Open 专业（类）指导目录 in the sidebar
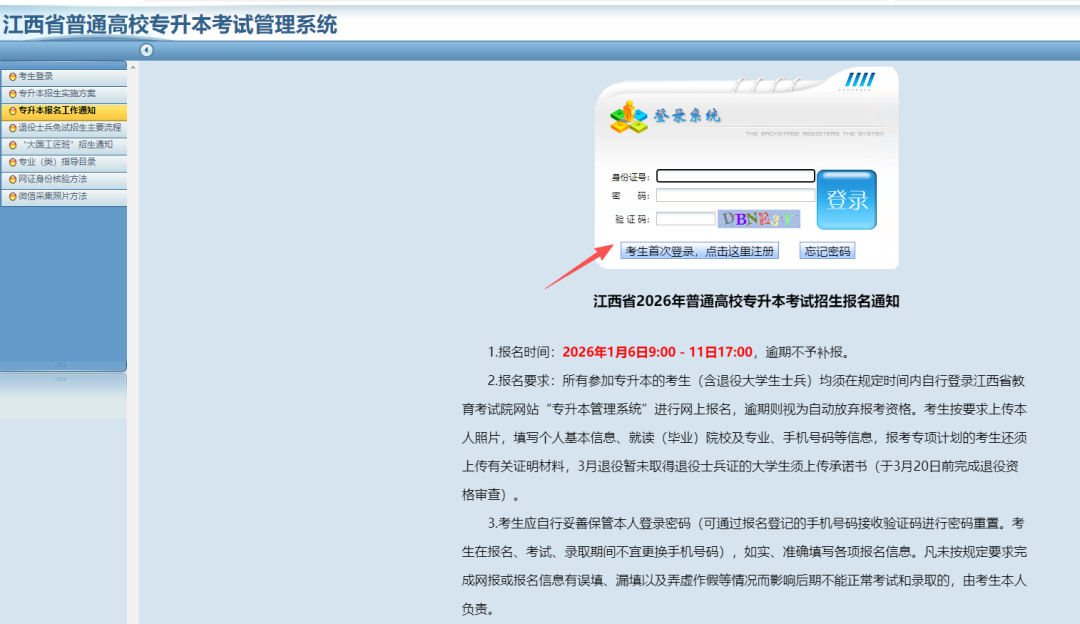The width and height of the screenshot is (1080, 624). point(57,162)
